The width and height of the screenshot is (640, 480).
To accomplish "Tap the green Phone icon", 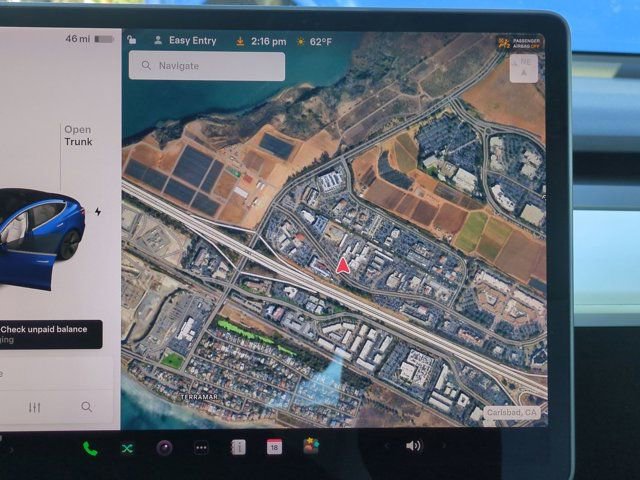I will (x=90, y=449).
